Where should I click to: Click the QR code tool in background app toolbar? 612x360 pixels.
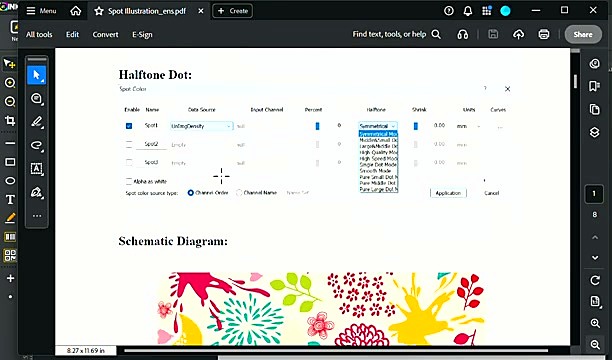[10, 255]
